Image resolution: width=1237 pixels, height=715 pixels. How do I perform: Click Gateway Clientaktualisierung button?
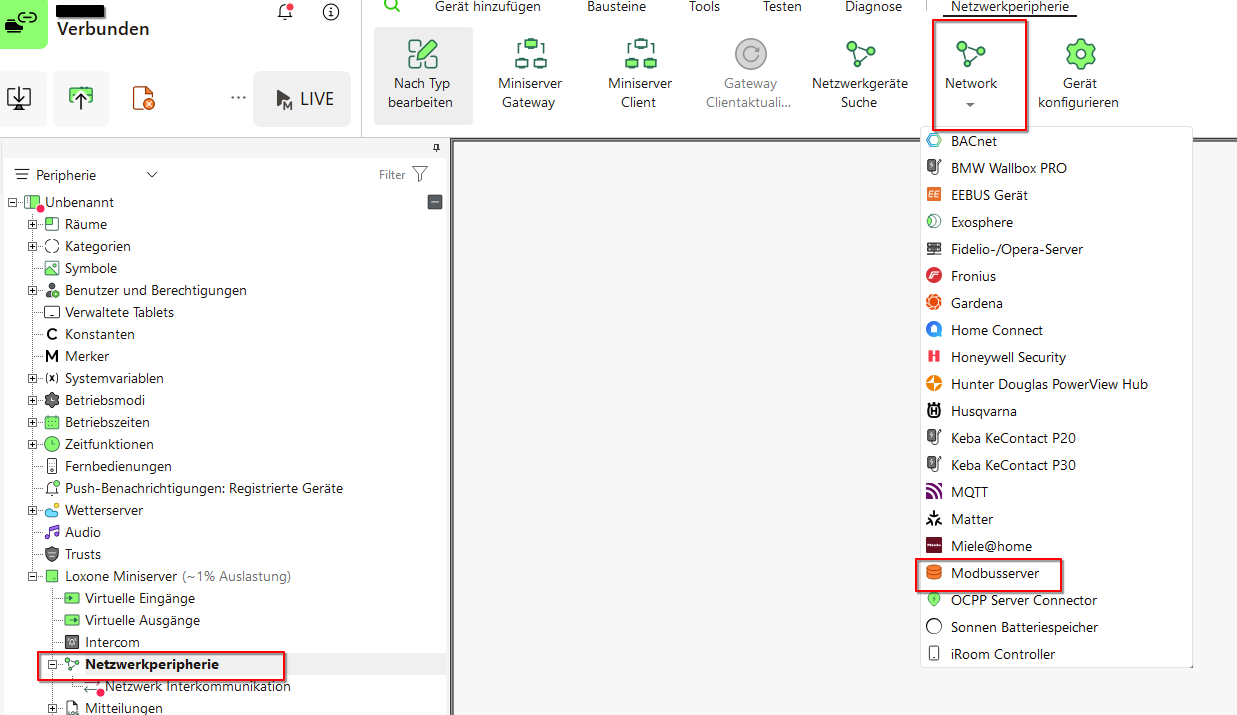coord(750,76)
